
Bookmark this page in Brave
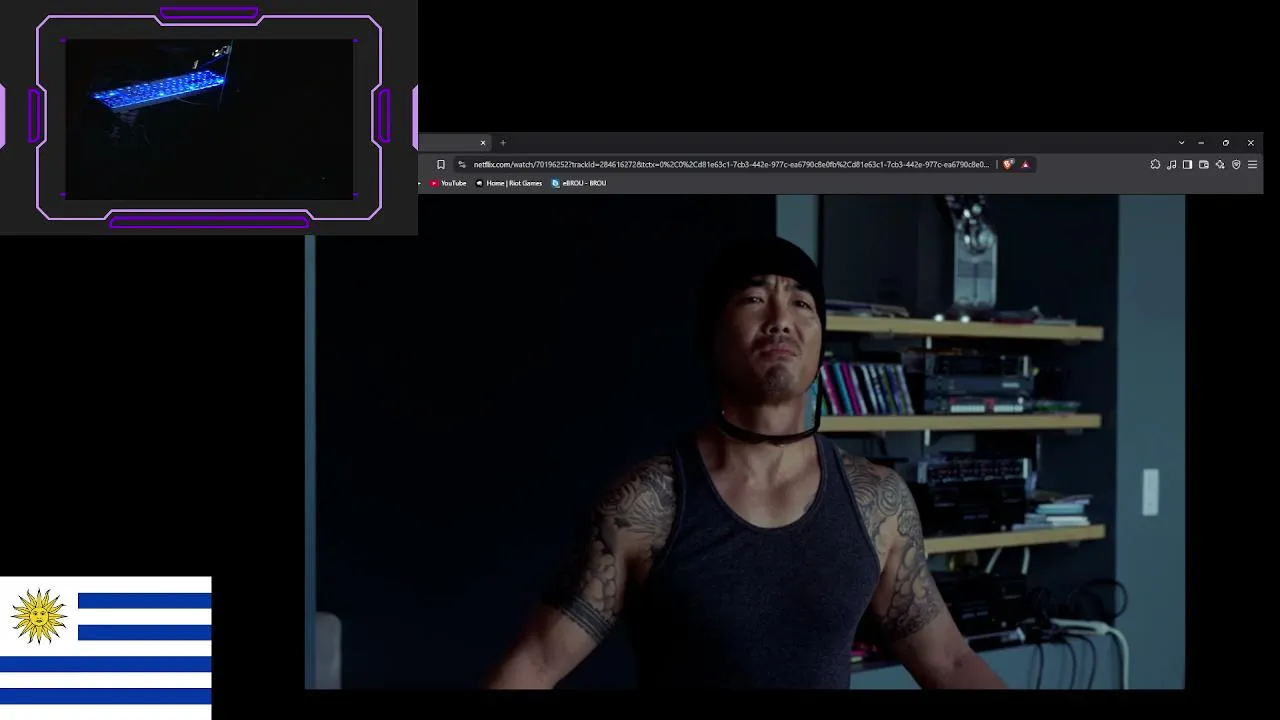point(441,165)
